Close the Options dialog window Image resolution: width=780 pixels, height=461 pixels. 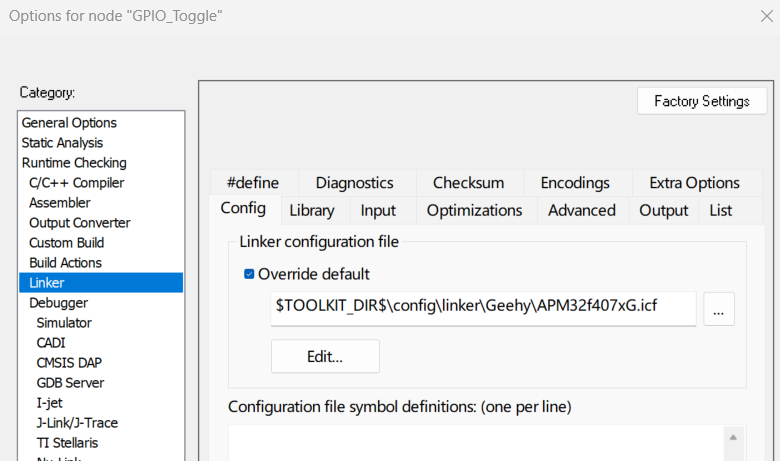tap(766, 15)
